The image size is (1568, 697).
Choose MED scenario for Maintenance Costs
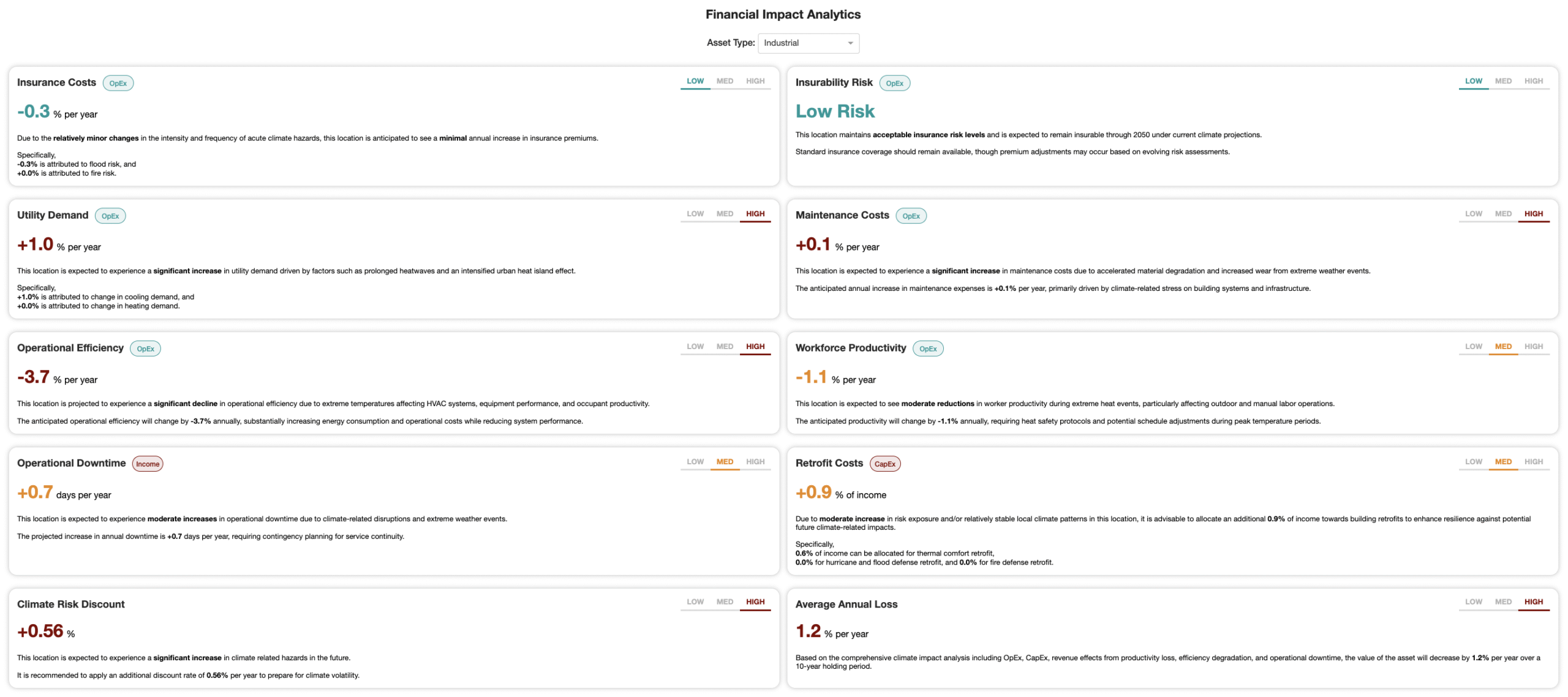pyautogui.click(x=1503, y=214)
